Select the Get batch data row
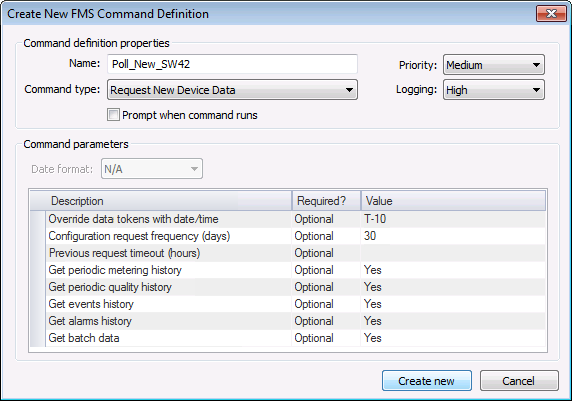Screen dimensions: 572x401 click(288, 338)
